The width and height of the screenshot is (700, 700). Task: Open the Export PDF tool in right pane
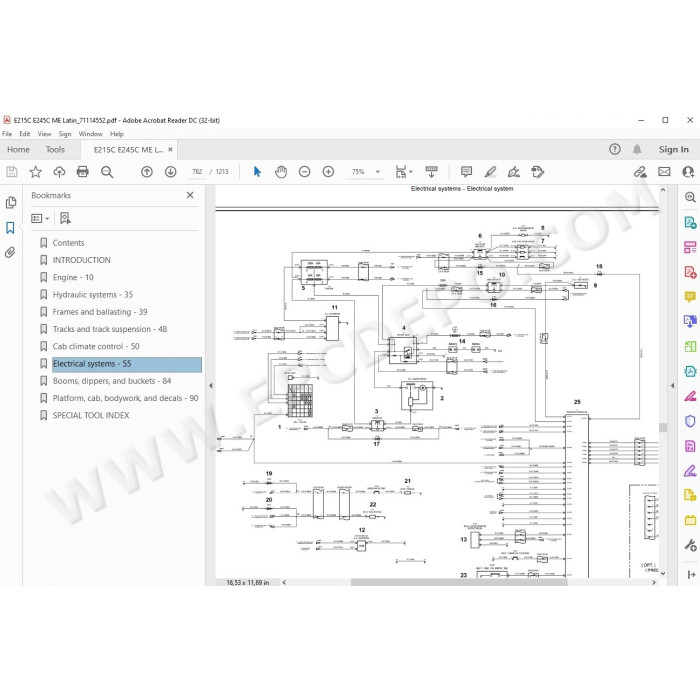point(690,222)
